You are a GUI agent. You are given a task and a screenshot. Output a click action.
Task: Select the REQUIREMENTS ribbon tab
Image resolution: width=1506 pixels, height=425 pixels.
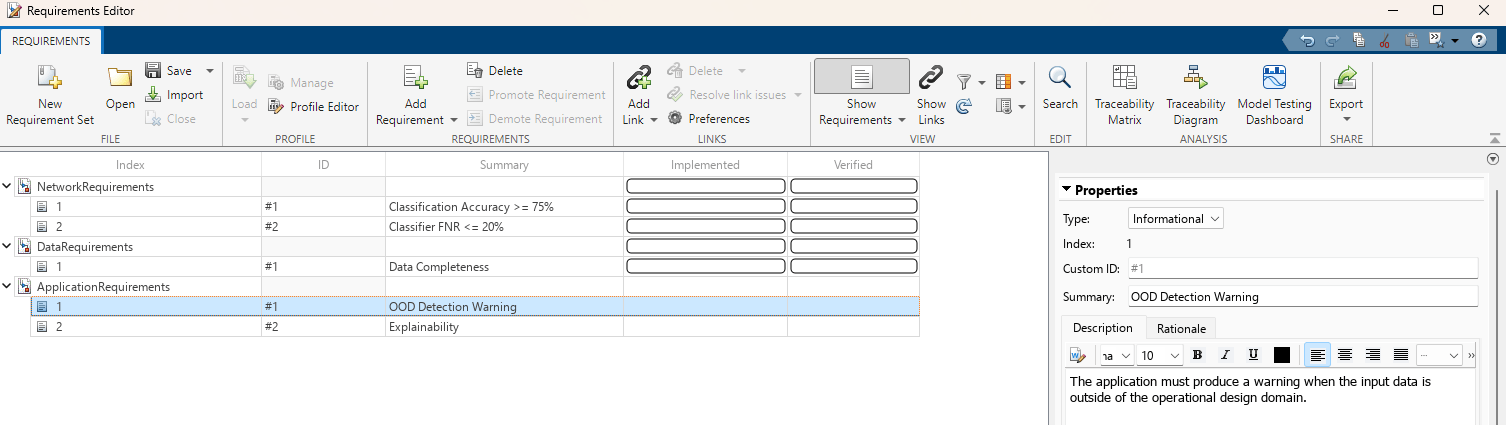51,41
